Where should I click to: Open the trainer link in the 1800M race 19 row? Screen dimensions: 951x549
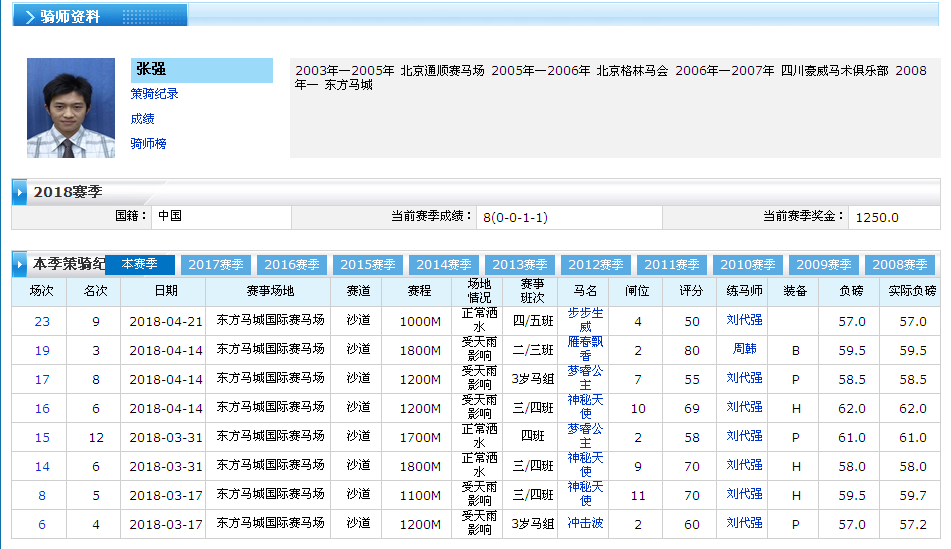pyautogui.click(x=744, y=350)
